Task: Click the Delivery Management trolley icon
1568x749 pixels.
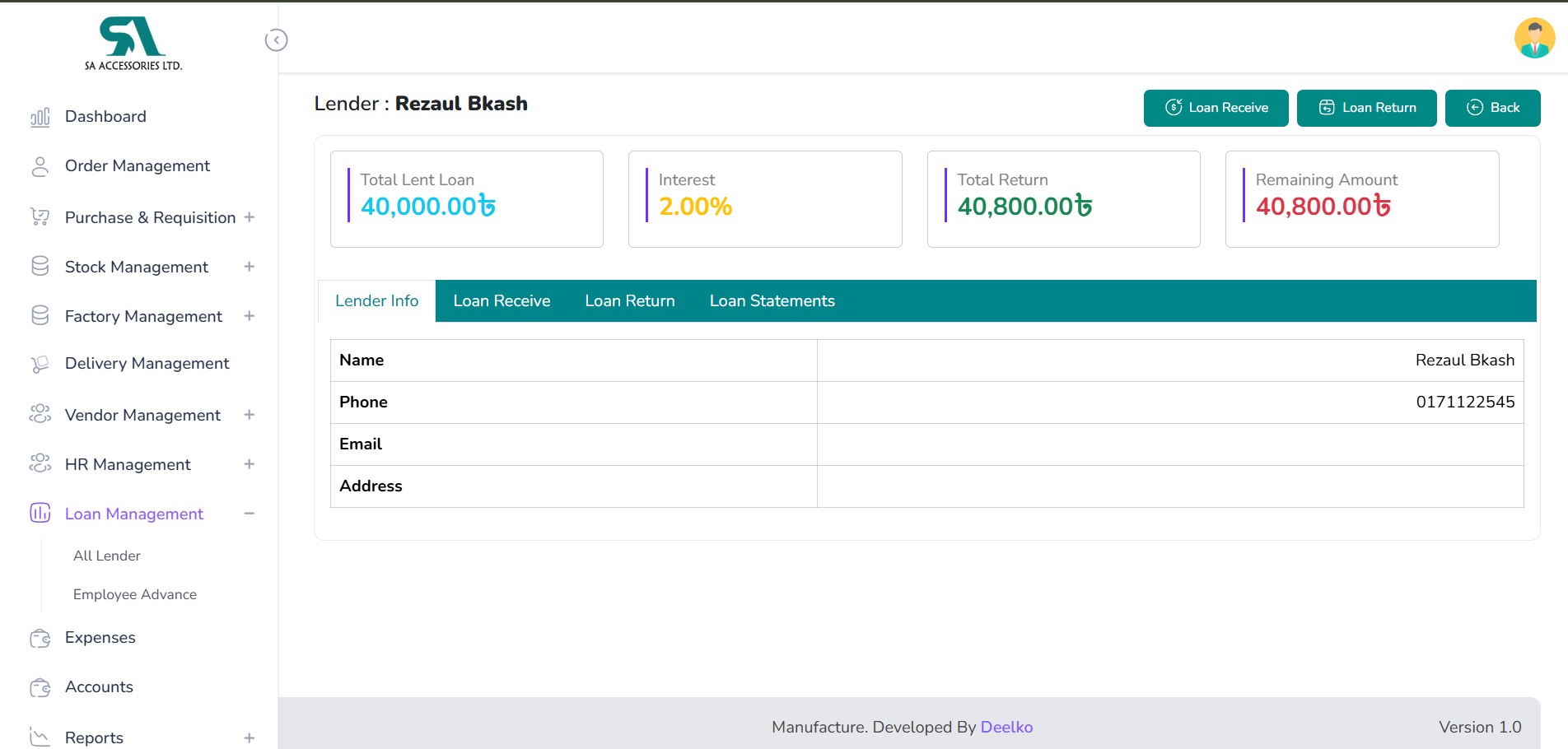Action: pyautogui.click(x=40, y=364)
